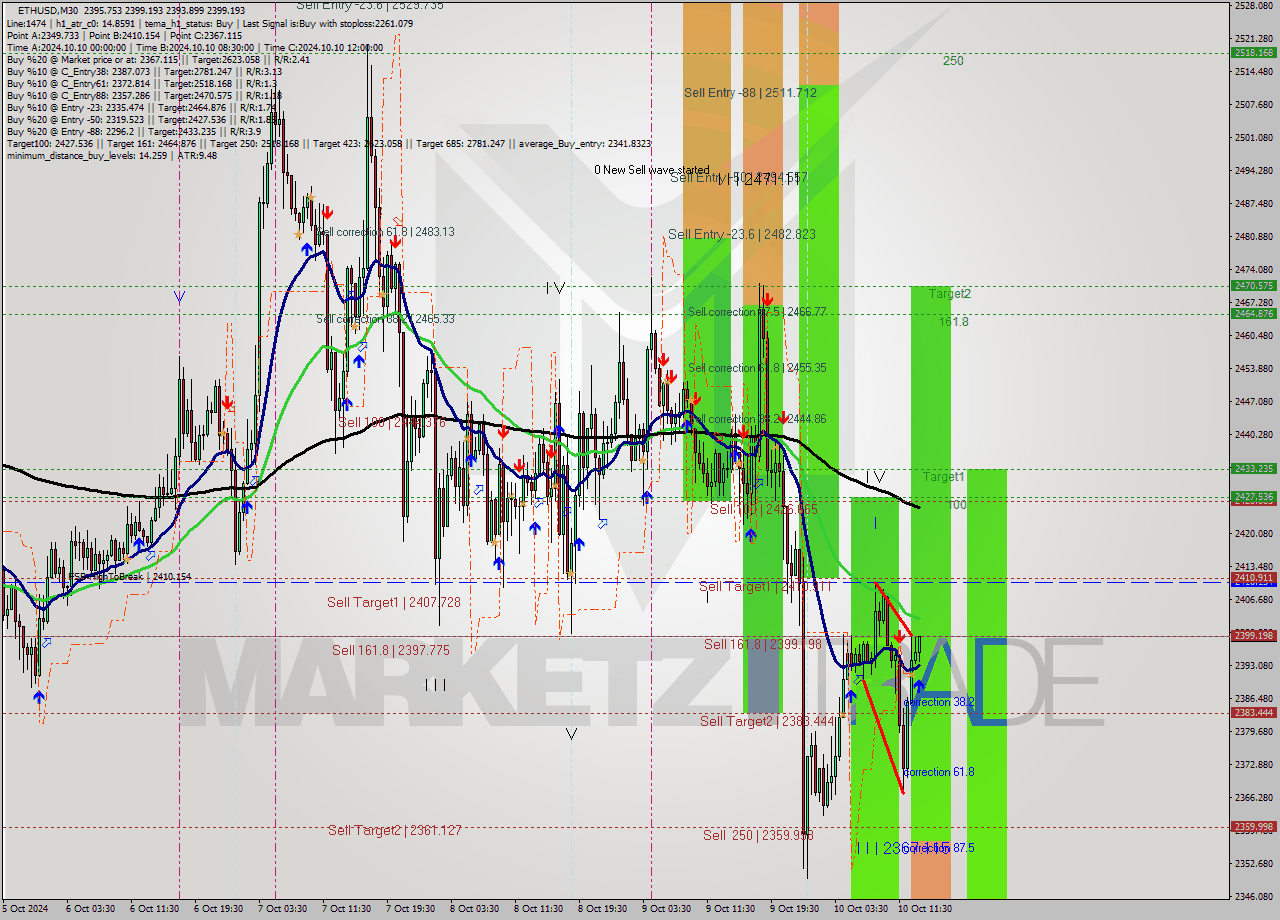Click 'Sell correction 61.8 | 2483.13' label

pyautogui.click(x=386, y=231)
